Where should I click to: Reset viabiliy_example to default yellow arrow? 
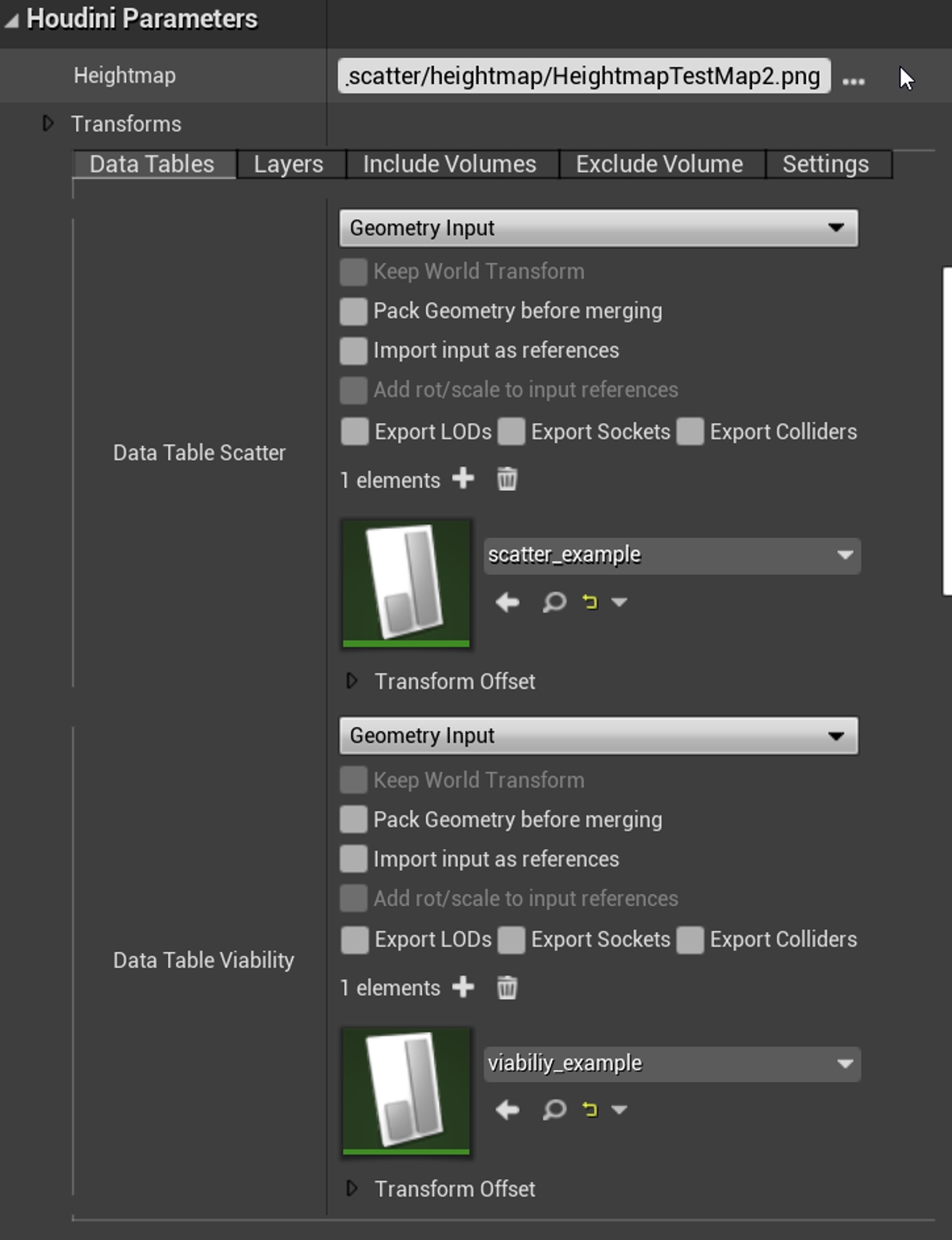click(x=589, y=1110)
